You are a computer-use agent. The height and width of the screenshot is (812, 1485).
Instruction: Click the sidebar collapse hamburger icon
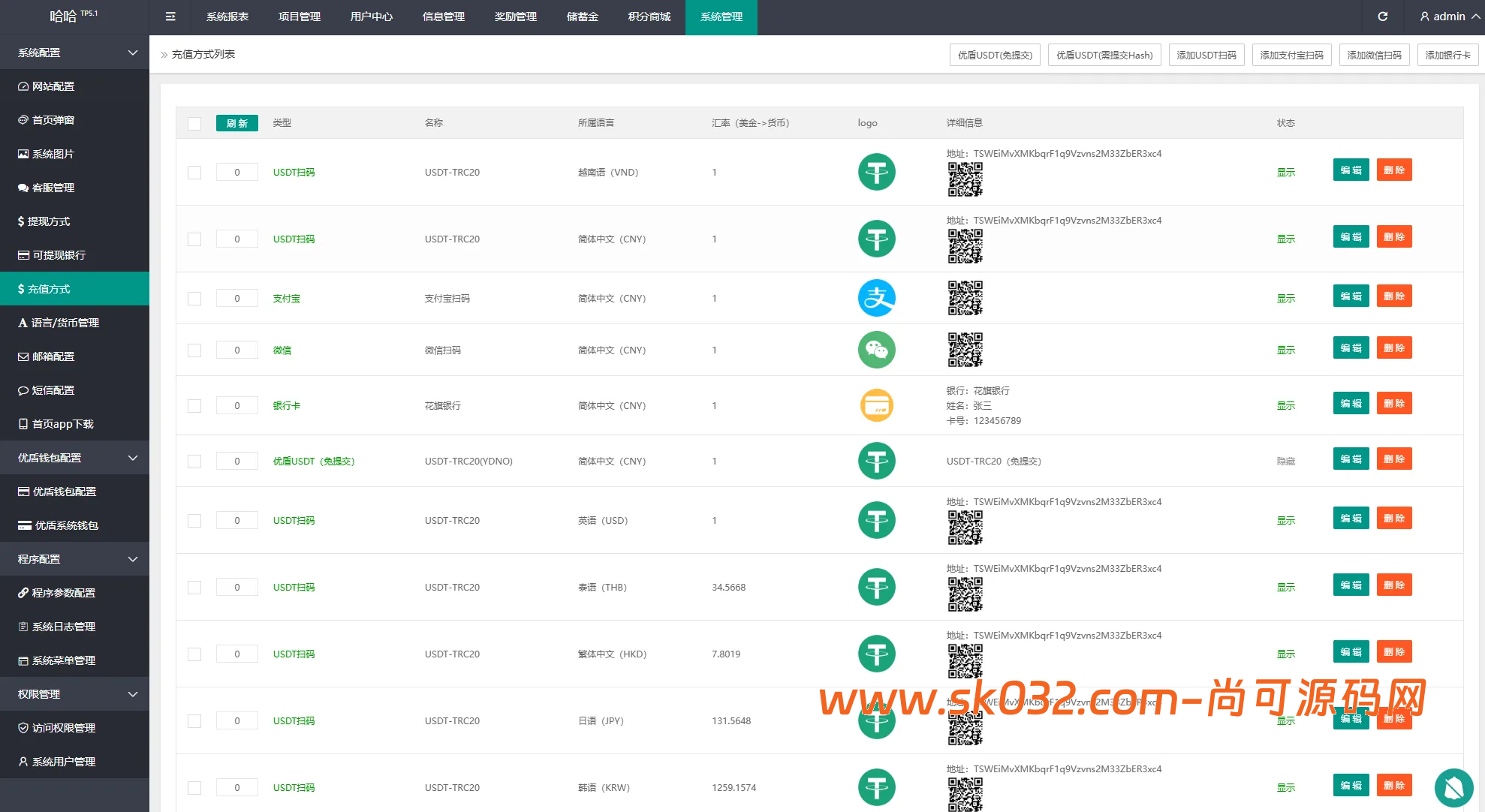pos(170,17)
